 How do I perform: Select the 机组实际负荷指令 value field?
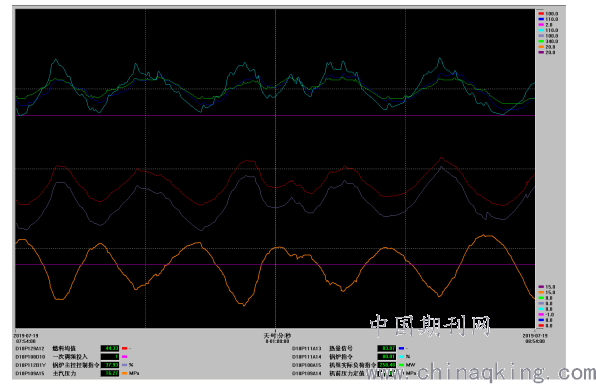[x=387, y=365]
